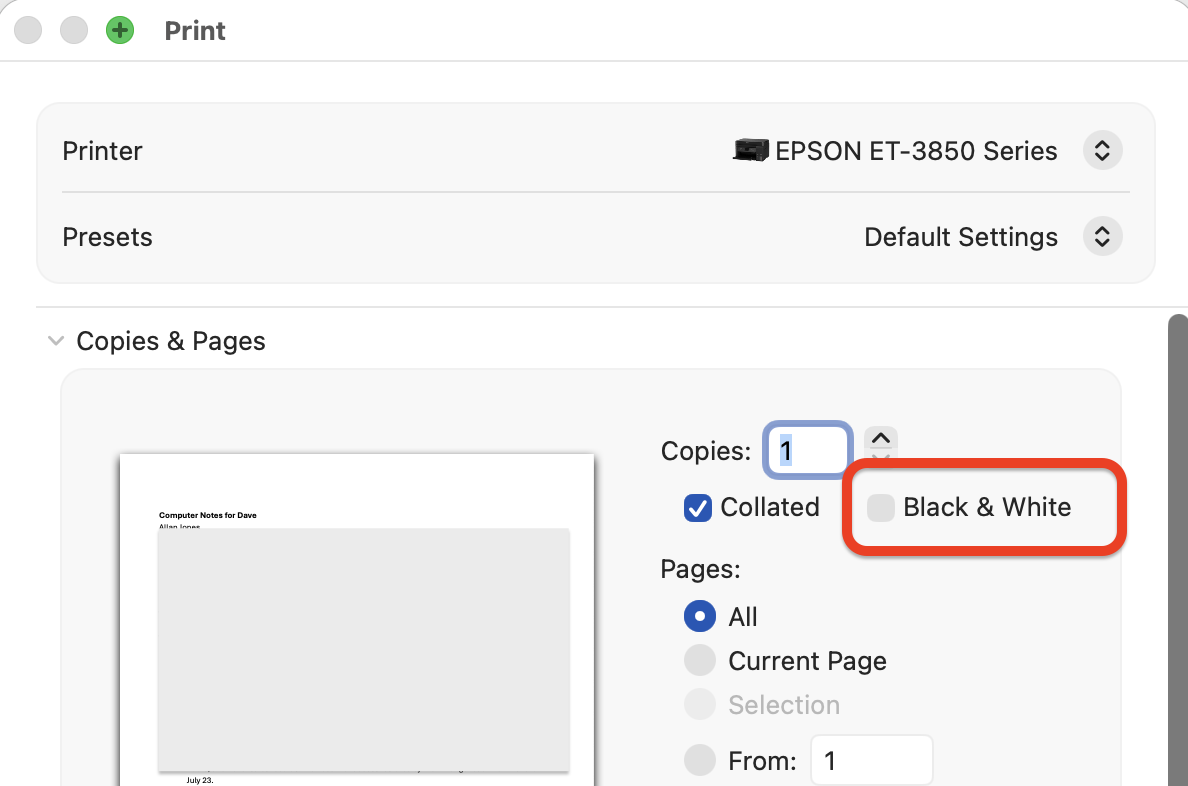The image size is (1188, 786).
Task: Uncheck the Collated checkbox
Action: [x=697, y=507]
